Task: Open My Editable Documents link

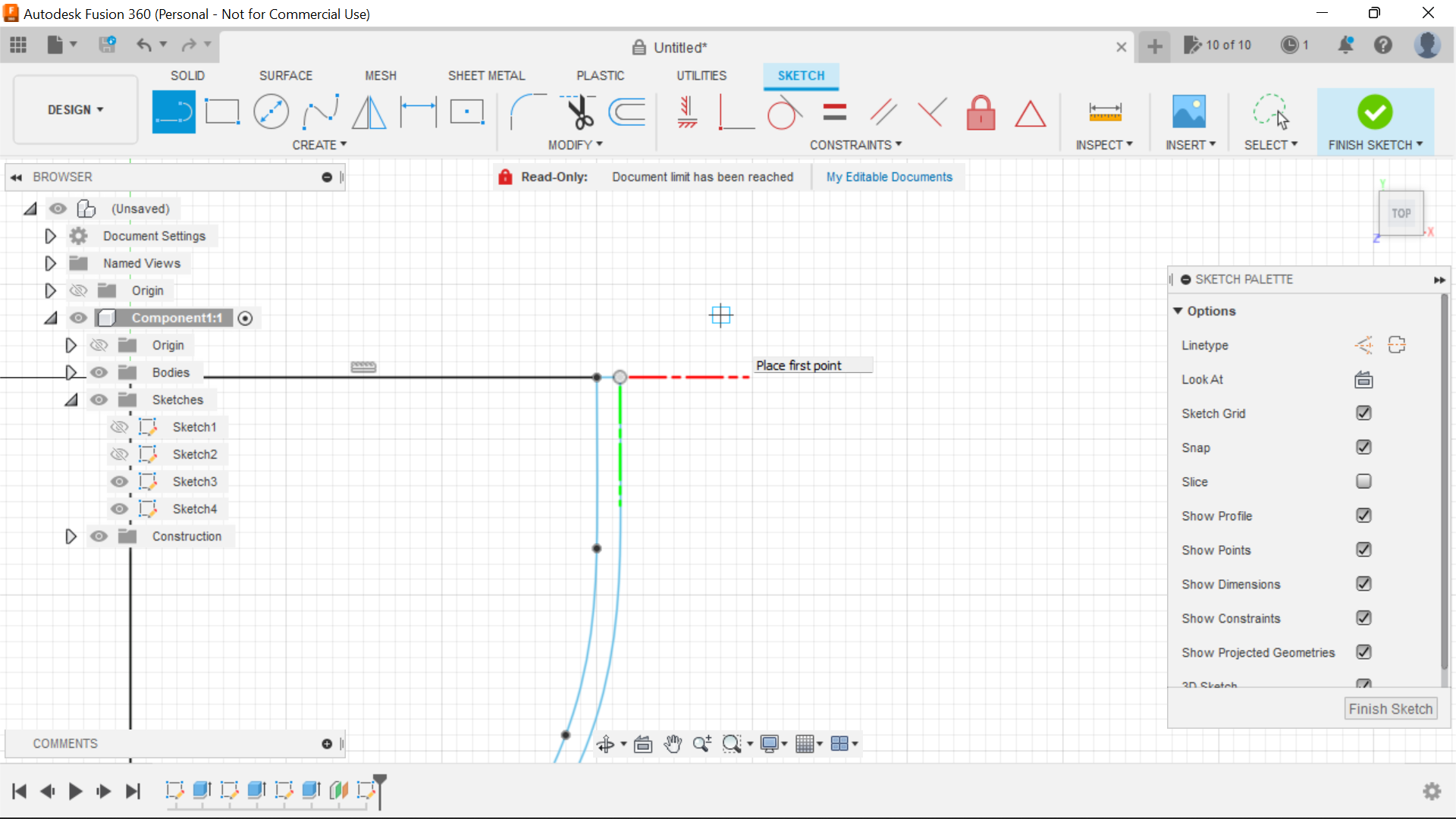Action: tap(889, 177)
